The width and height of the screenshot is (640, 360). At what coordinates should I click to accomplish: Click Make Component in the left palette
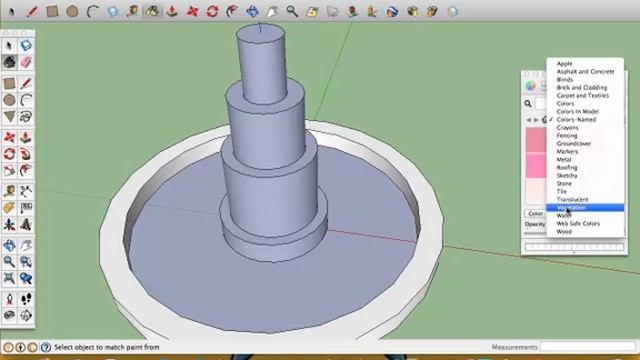(x=26, y=45)
